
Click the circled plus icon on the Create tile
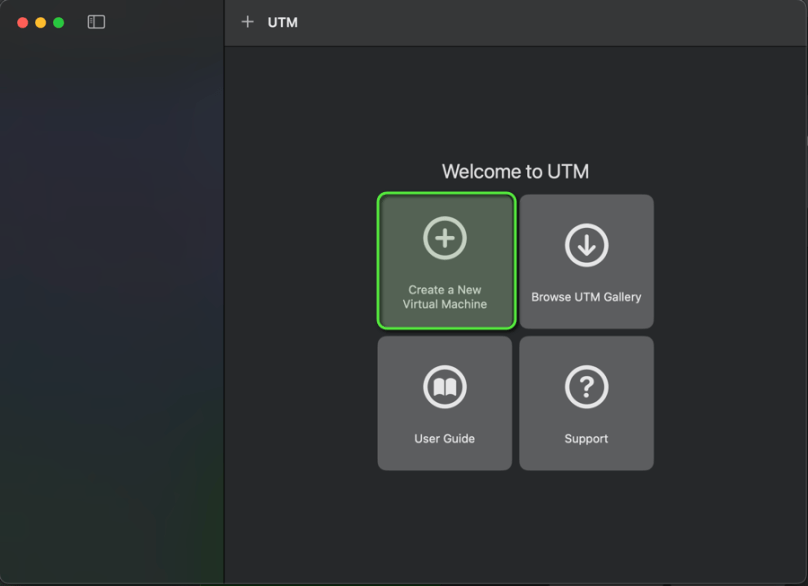coord(445,237)
